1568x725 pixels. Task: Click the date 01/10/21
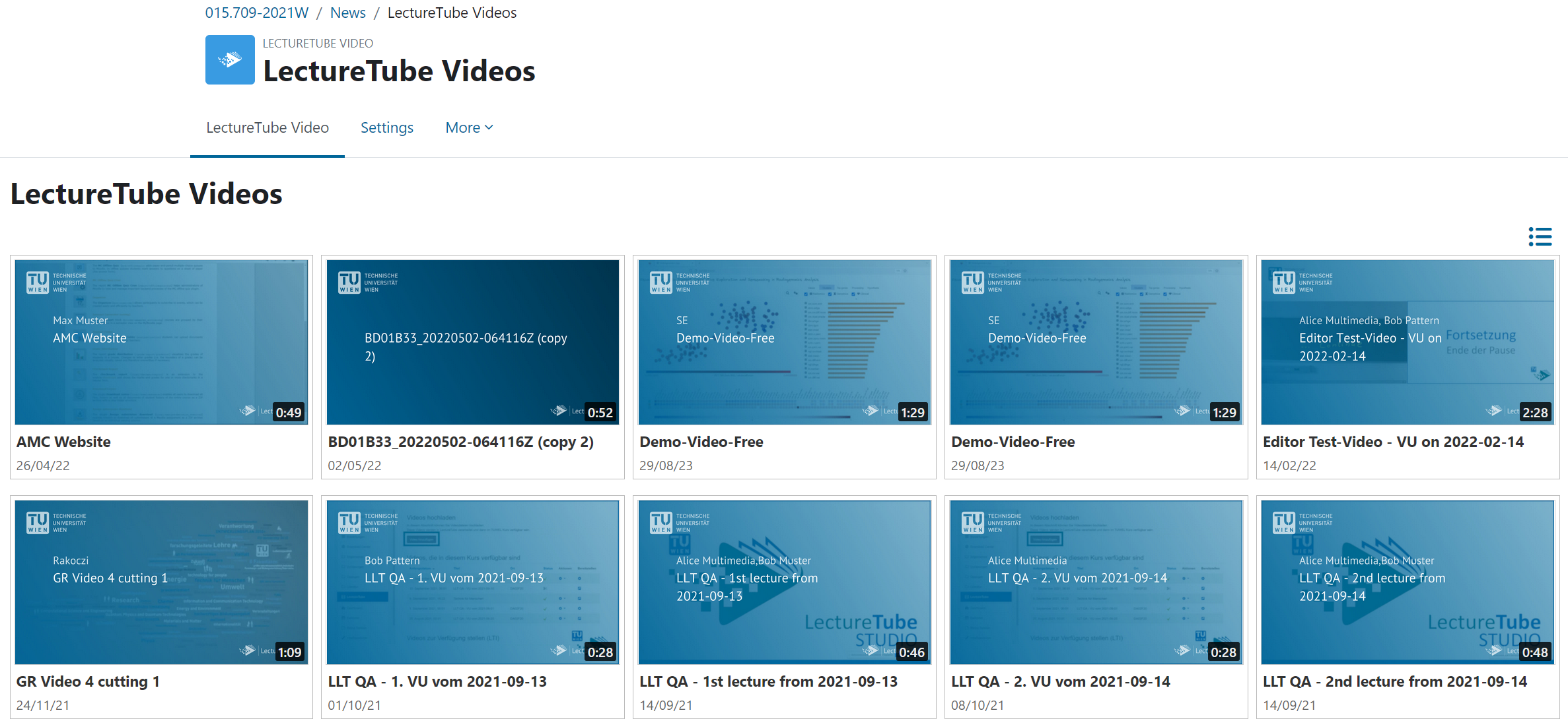[355, 705]
